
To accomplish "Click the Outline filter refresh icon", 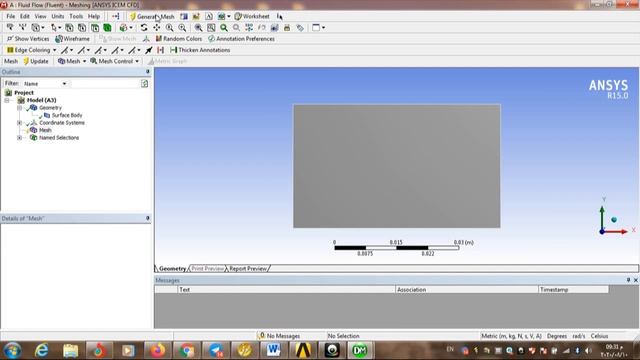I will tap(144, 84).
